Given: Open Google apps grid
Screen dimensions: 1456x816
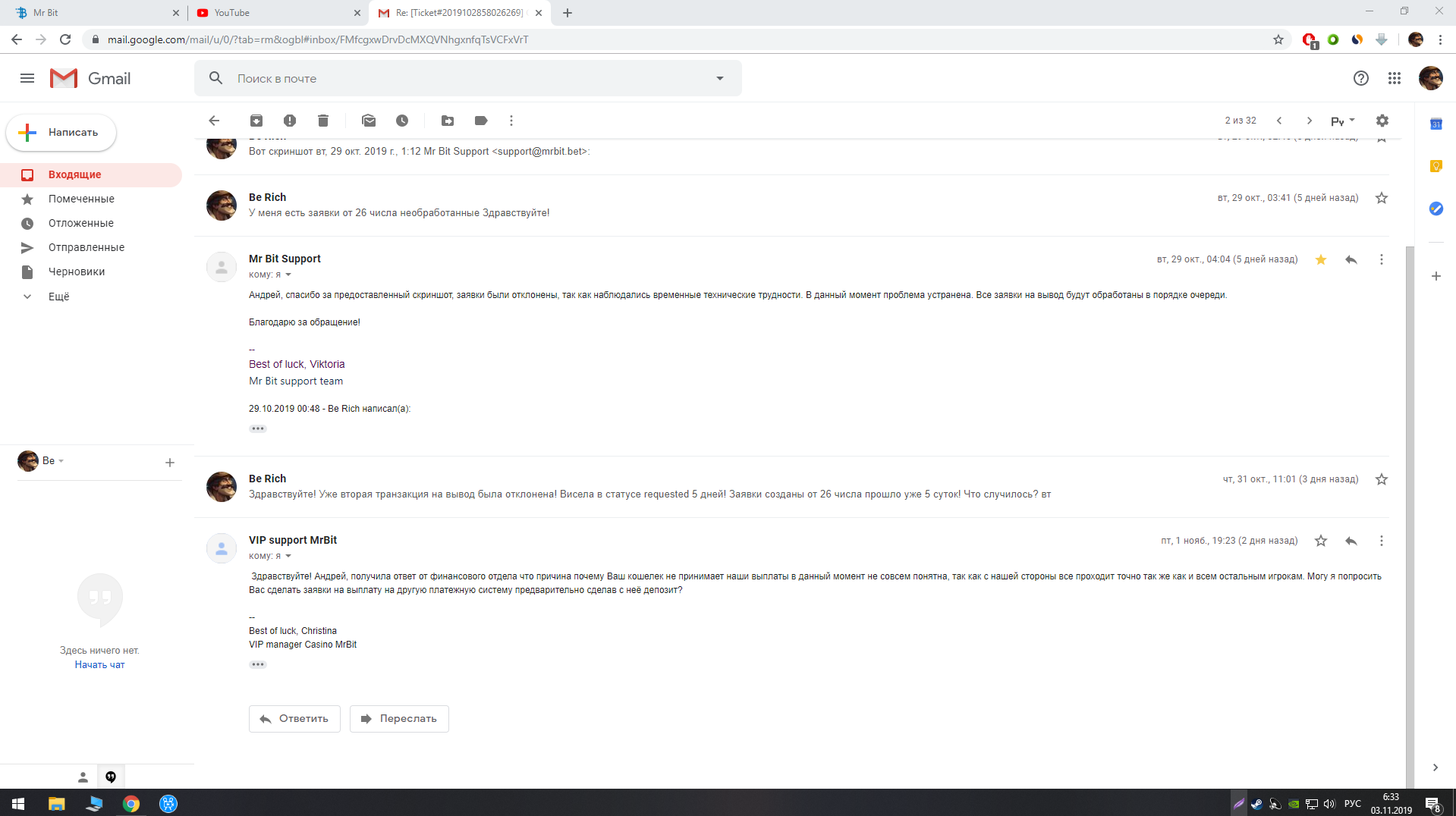Looking at the screenshot, I should [1395, 78].
